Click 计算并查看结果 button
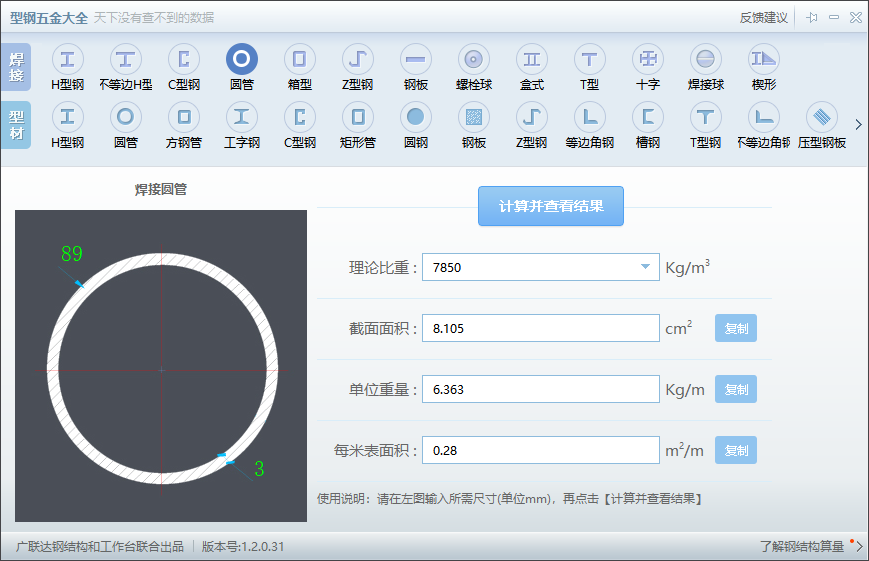 551,206
